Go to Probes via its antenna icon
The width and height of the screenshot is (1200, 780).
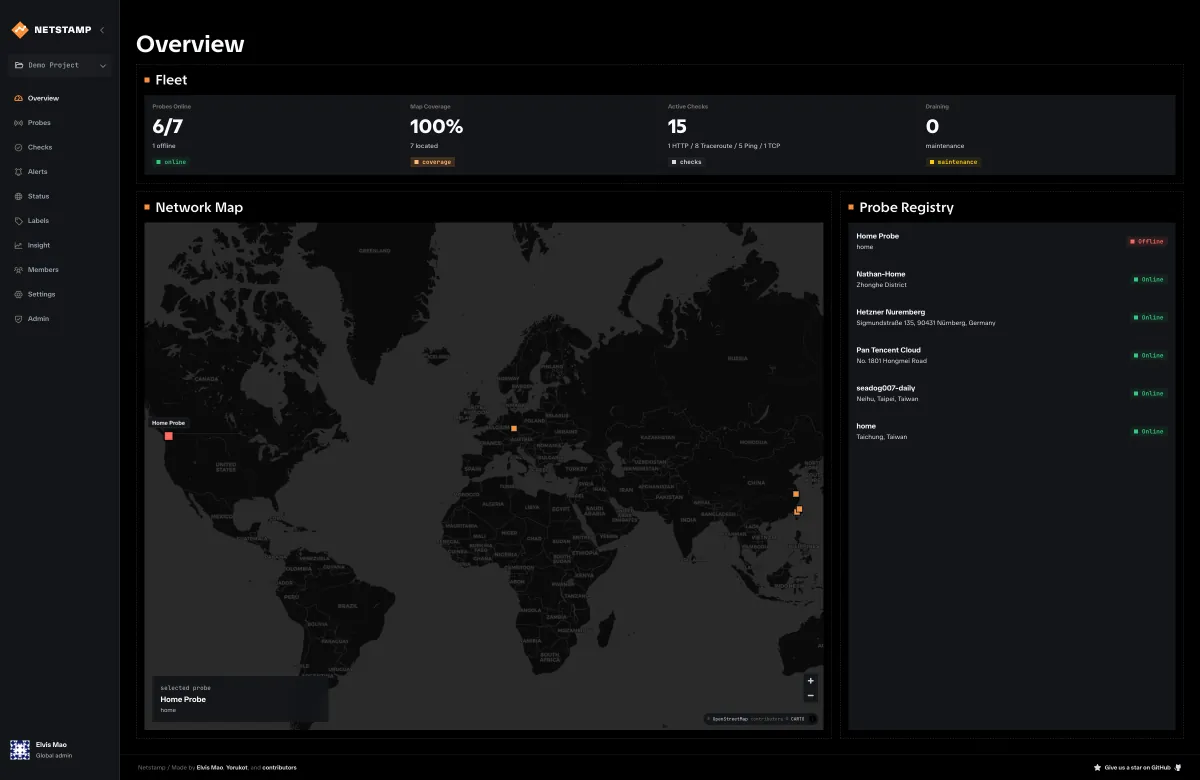[x=18, y=123]
